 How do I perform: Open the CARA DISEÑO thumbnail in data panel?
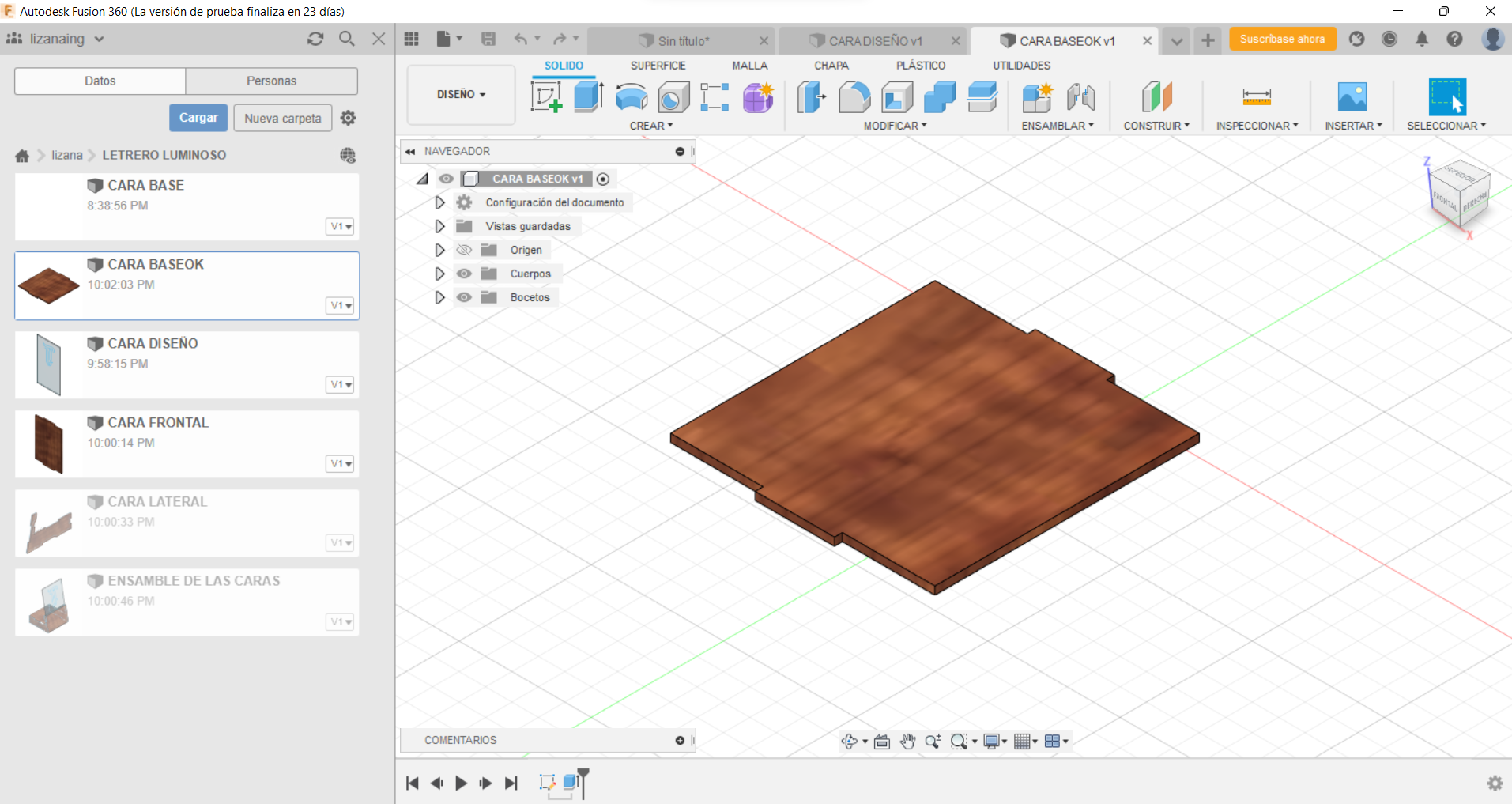pyautogui.click(x=49, y=364)
